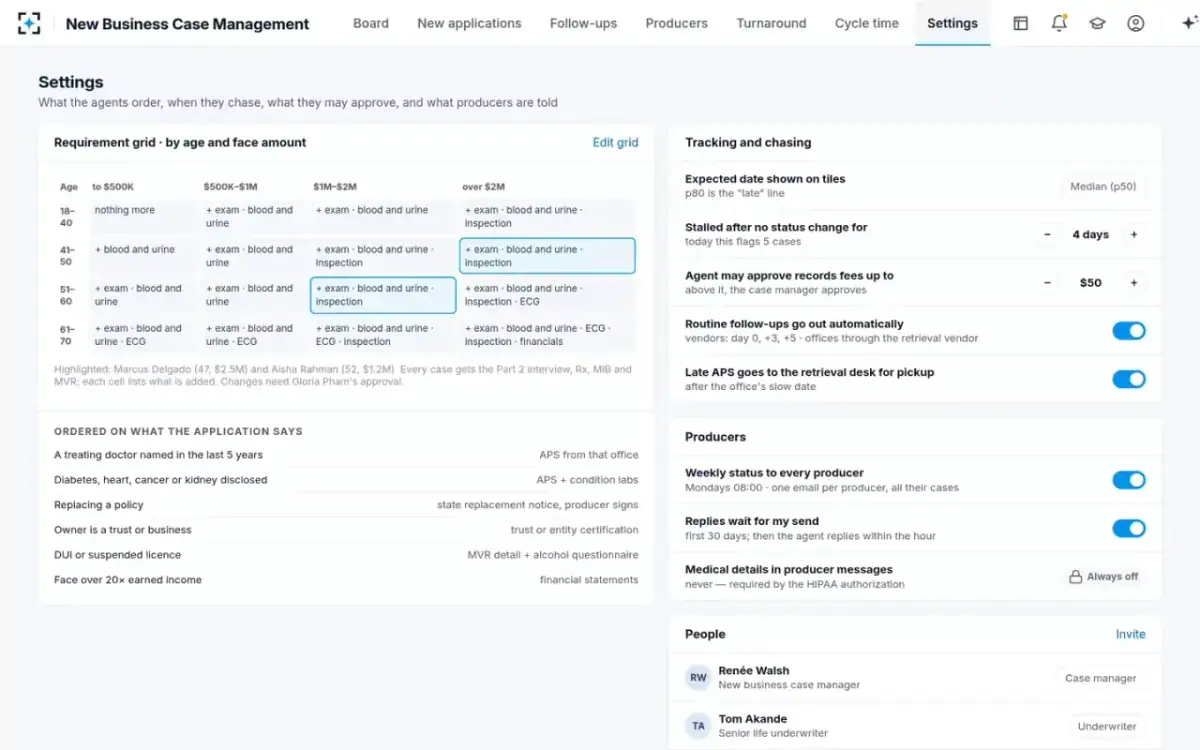The image size is (1200, 750).
Task: Go to the Follow-ups tab
Action: 584,23
